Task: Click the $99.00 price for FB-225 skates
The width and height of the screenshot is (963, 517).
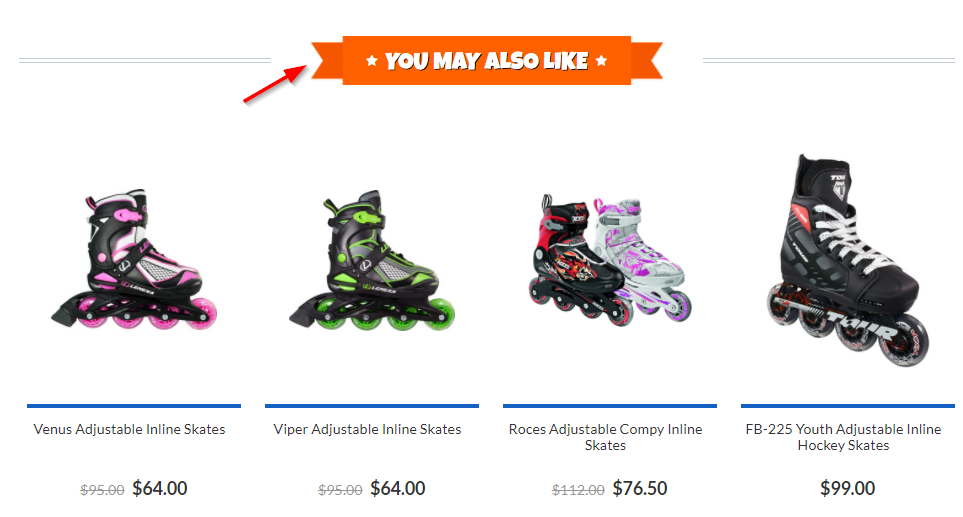Action: 848,488
